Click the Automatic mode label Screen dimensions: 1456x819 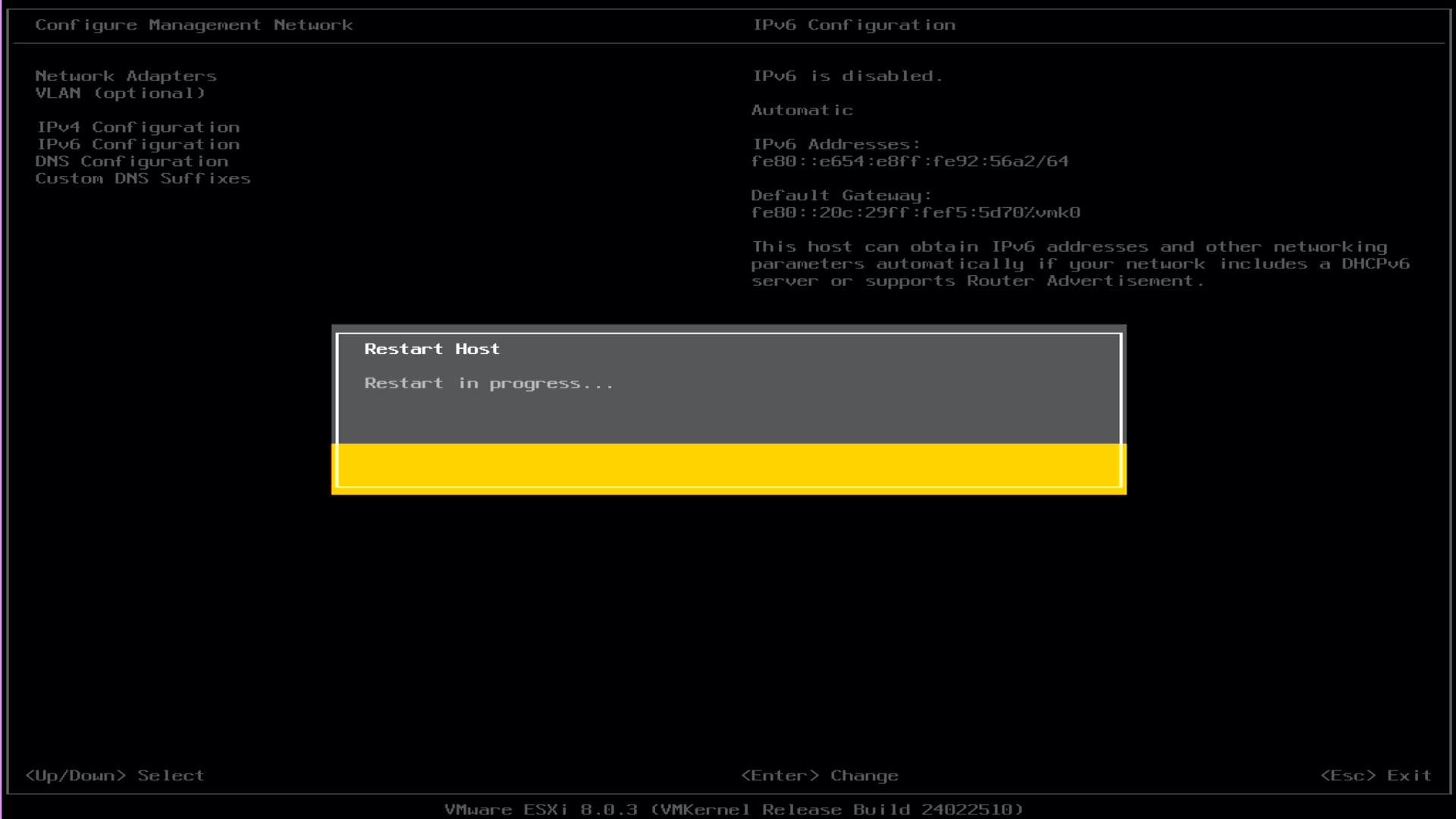(x=802, y=110)
